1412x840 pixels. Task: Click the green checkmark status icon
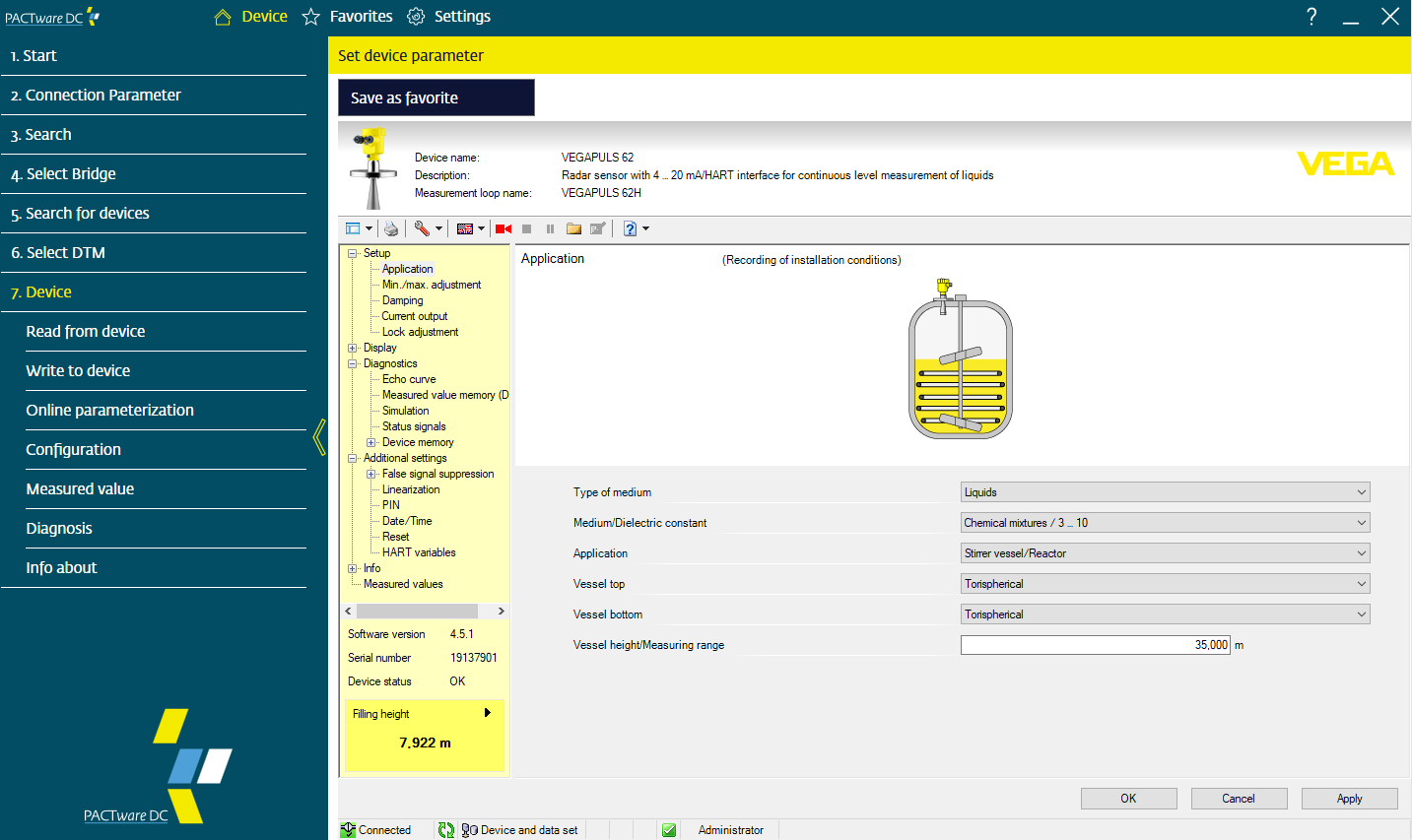tap(669, 830)
